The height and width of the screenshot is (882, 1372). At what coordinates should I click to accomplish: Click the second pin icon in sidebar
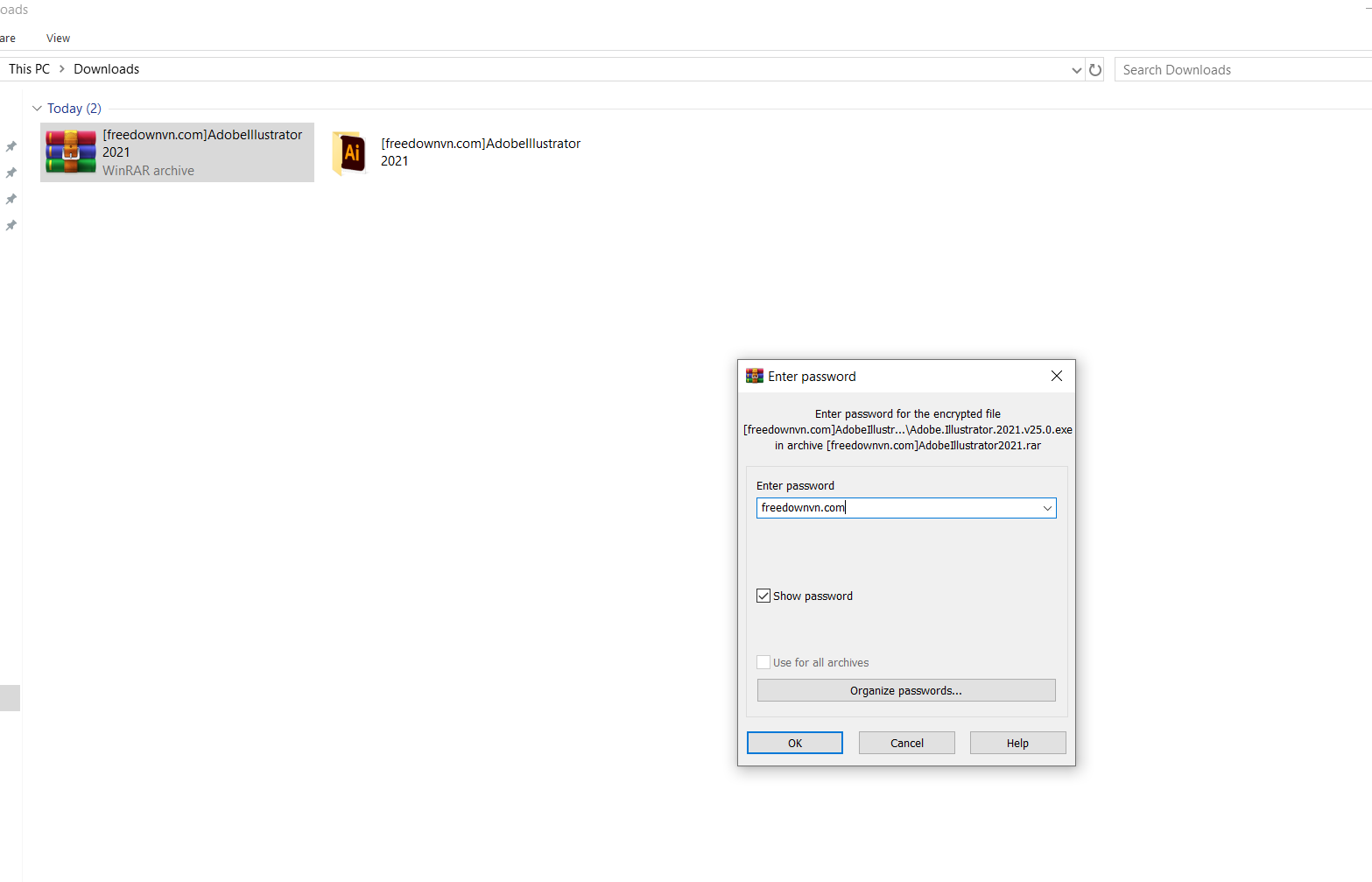11,173
